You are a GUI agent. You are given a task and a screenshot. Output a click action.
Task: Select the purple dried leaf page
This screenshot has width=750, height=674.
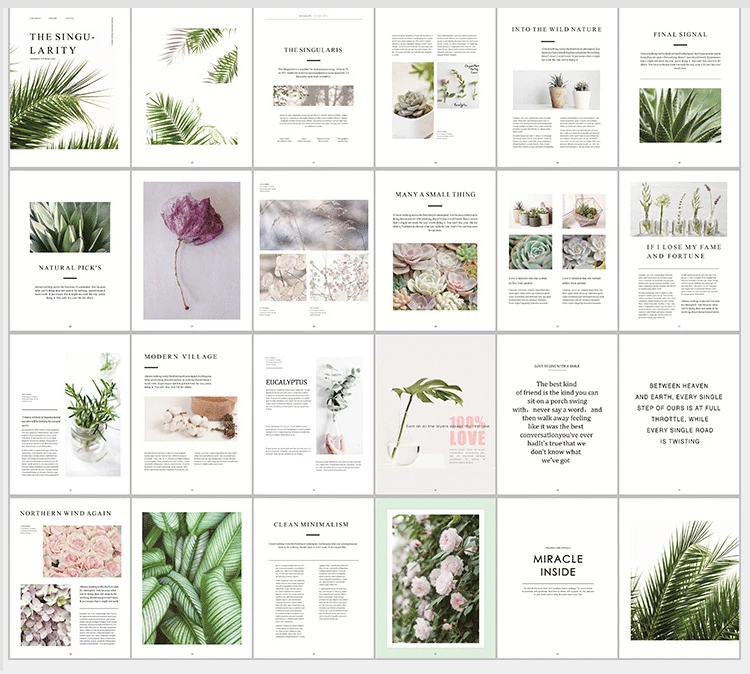click(192, 251)
